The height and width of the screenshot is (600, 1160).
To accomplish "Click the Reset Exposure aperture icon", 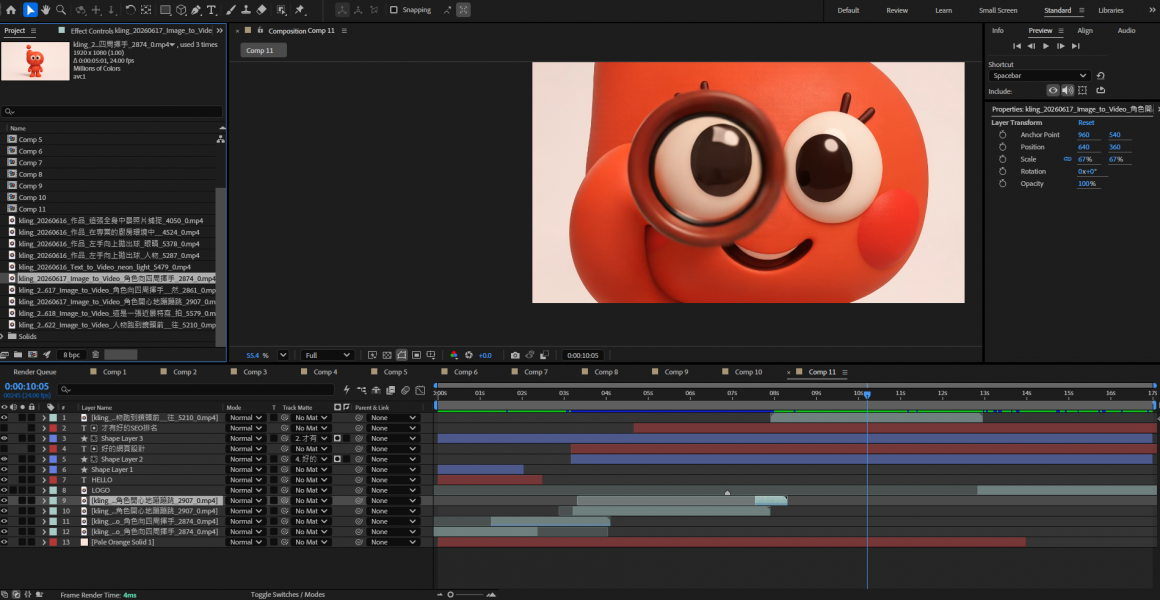I will [469, 355].
